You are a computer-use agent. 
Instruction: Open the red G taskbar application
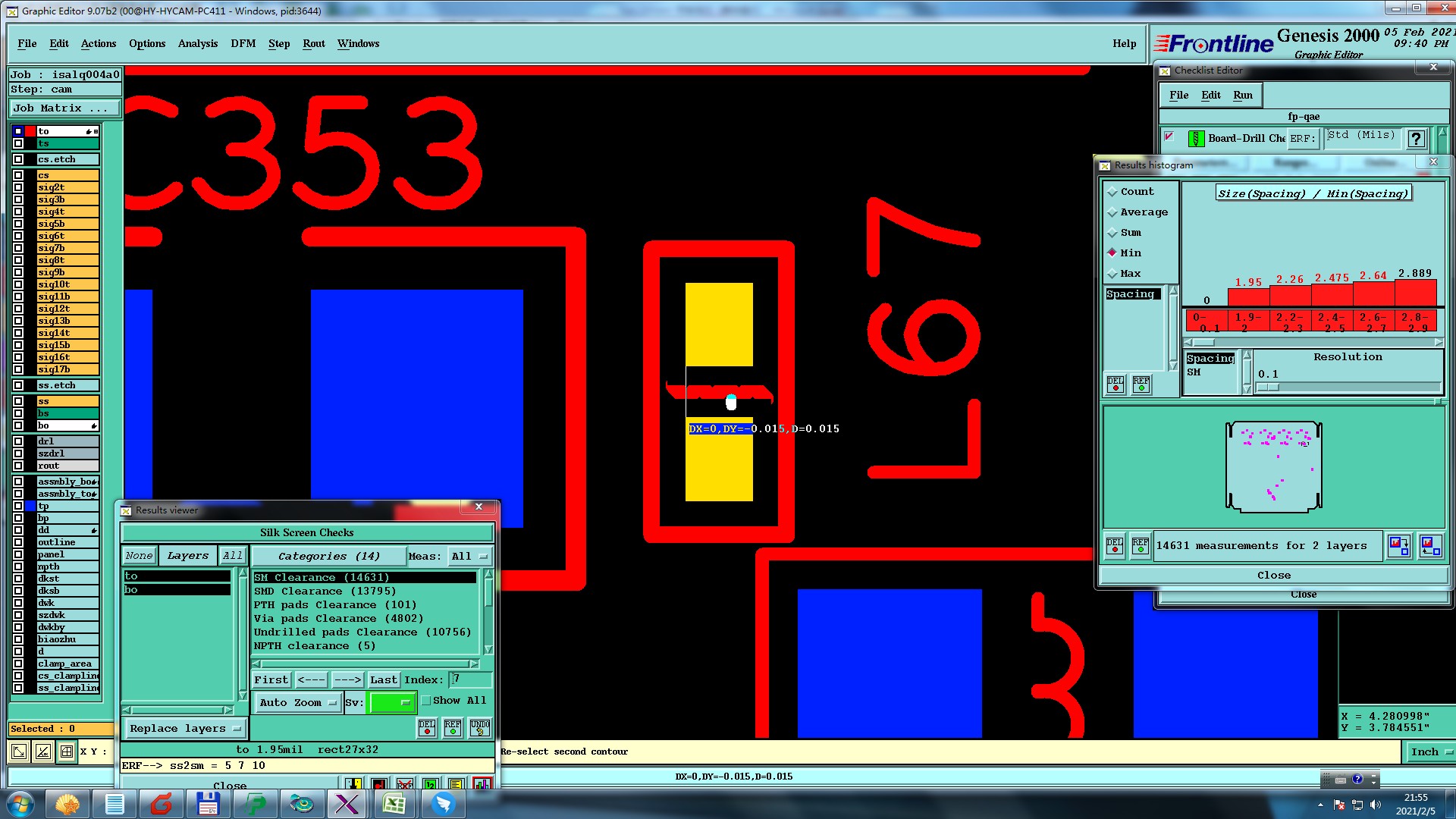[161, 804]
